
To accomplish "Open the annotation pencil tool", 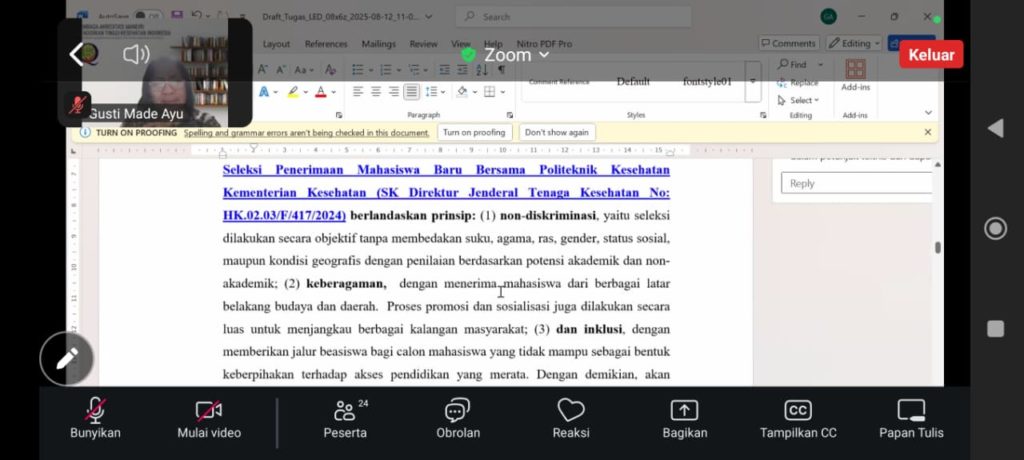I will click(67, 358).
